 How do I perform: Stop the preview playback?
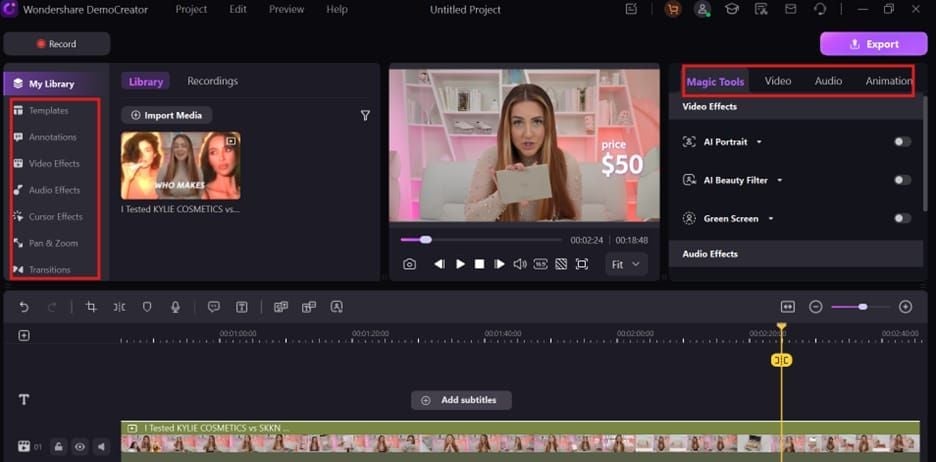[x=479, y=264]
